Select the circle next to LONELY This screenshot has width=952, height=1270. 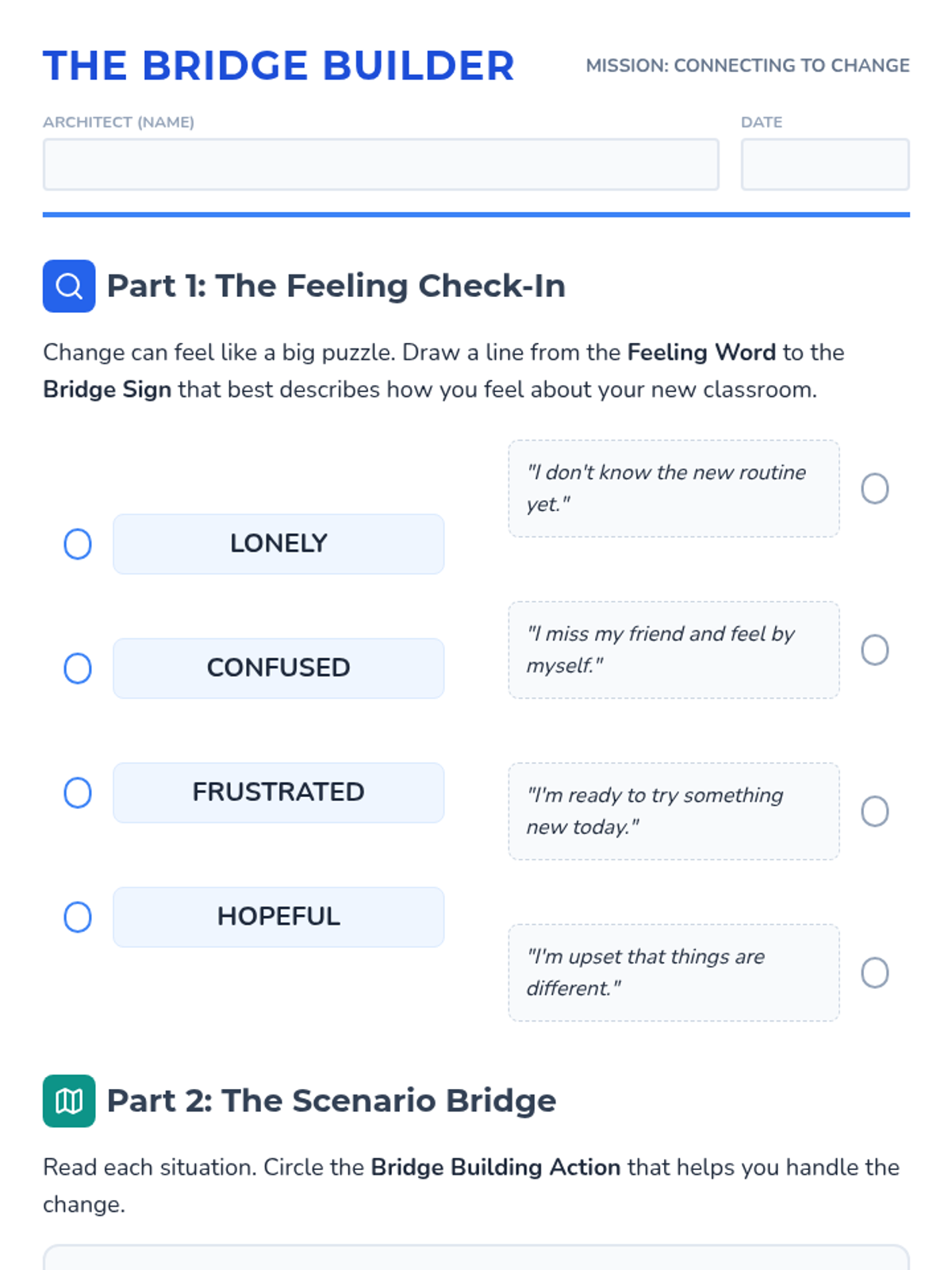coord(78,545)
